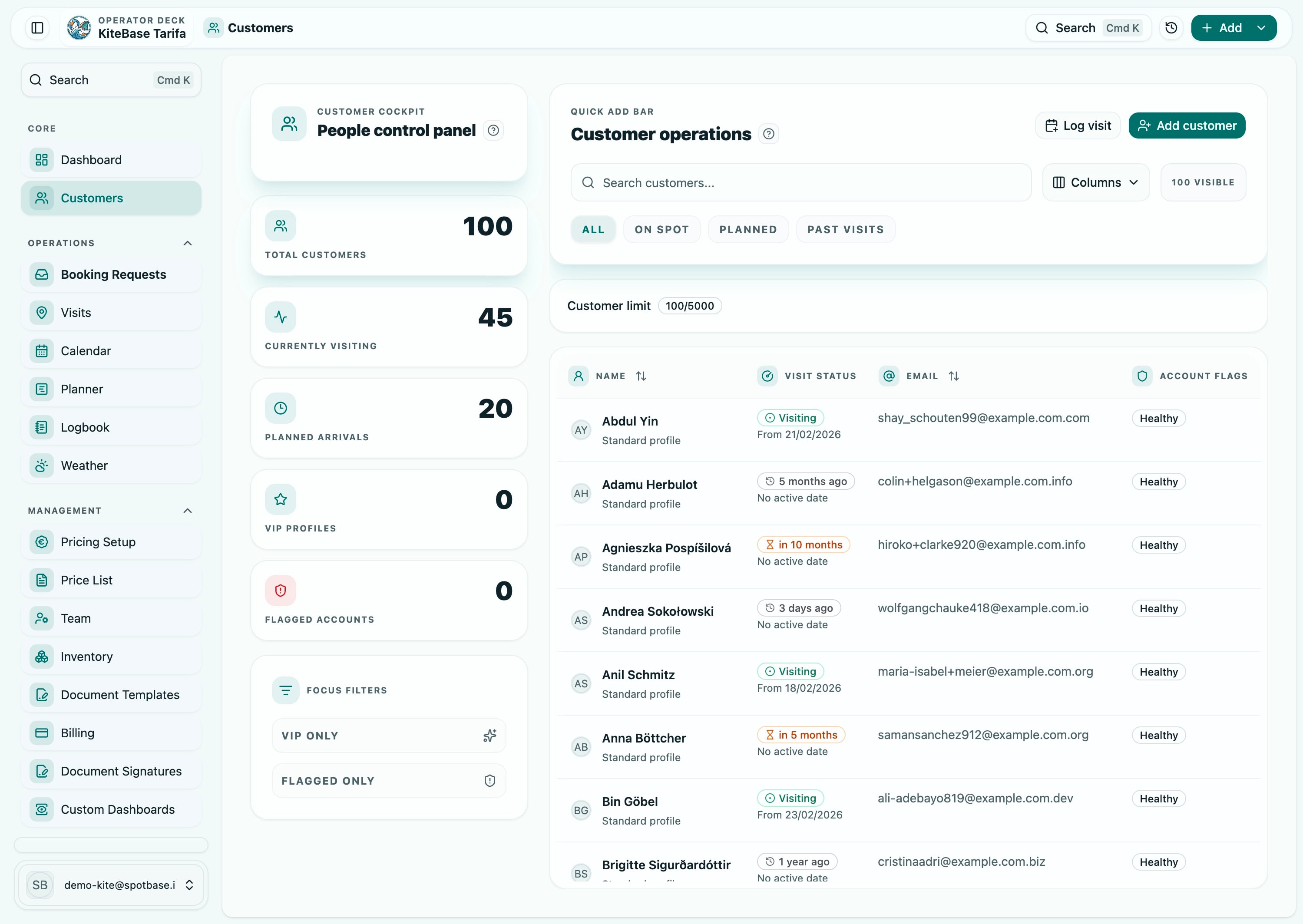This screenshot has height=924, width=1303.
Task: Click the Add customer button
Action: (x=1187, y=125)
